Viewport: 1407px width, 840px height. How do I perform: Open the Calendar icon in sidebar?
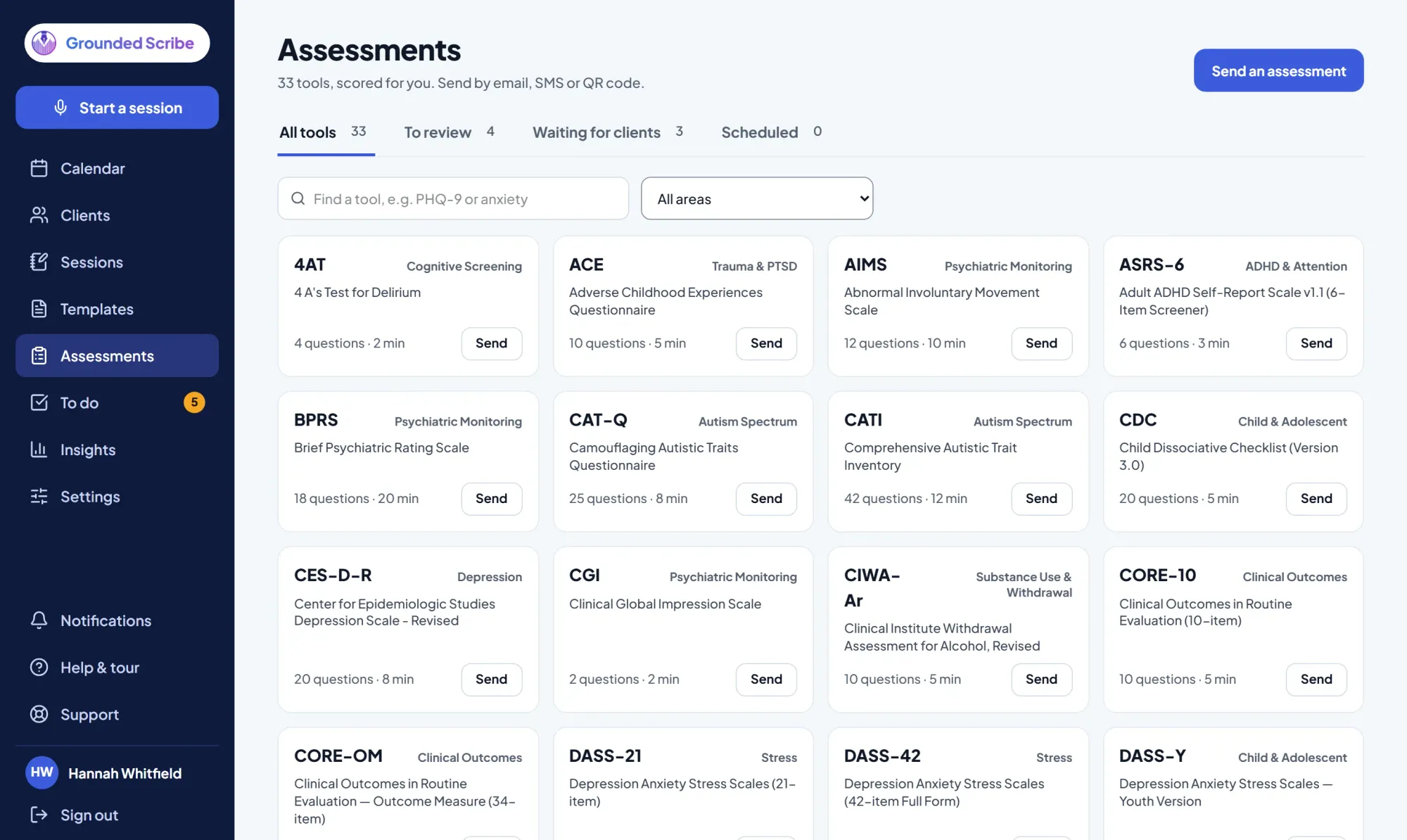(x=39, y=168)
